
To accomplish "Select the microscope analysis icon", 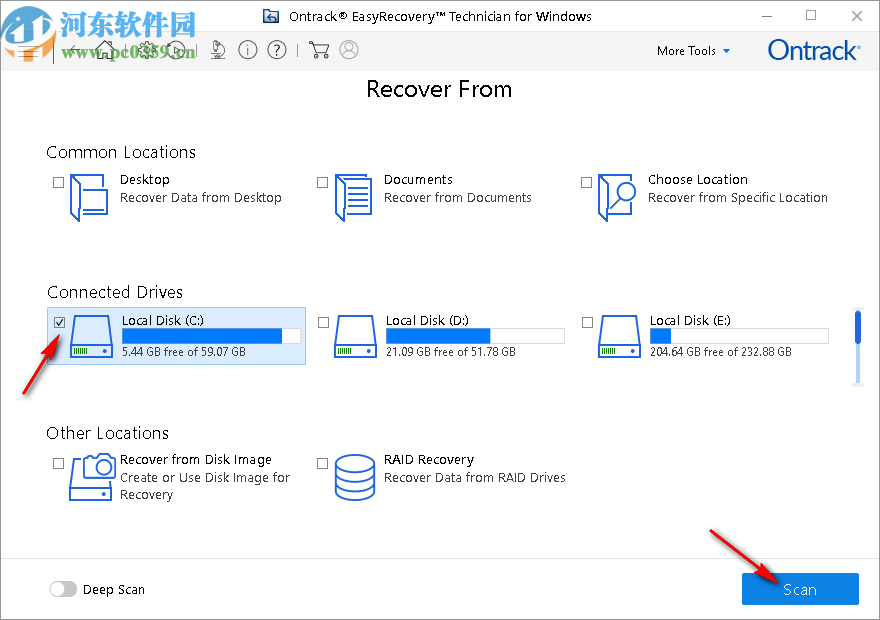I will (x=218, y=50).
